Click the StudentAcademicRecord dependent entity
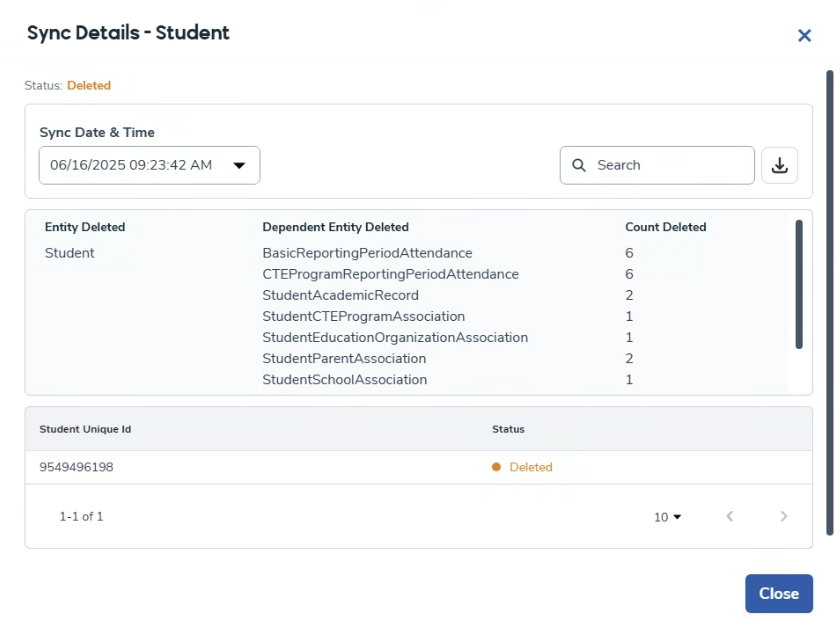The image size is (840, 631). point(340,295)
